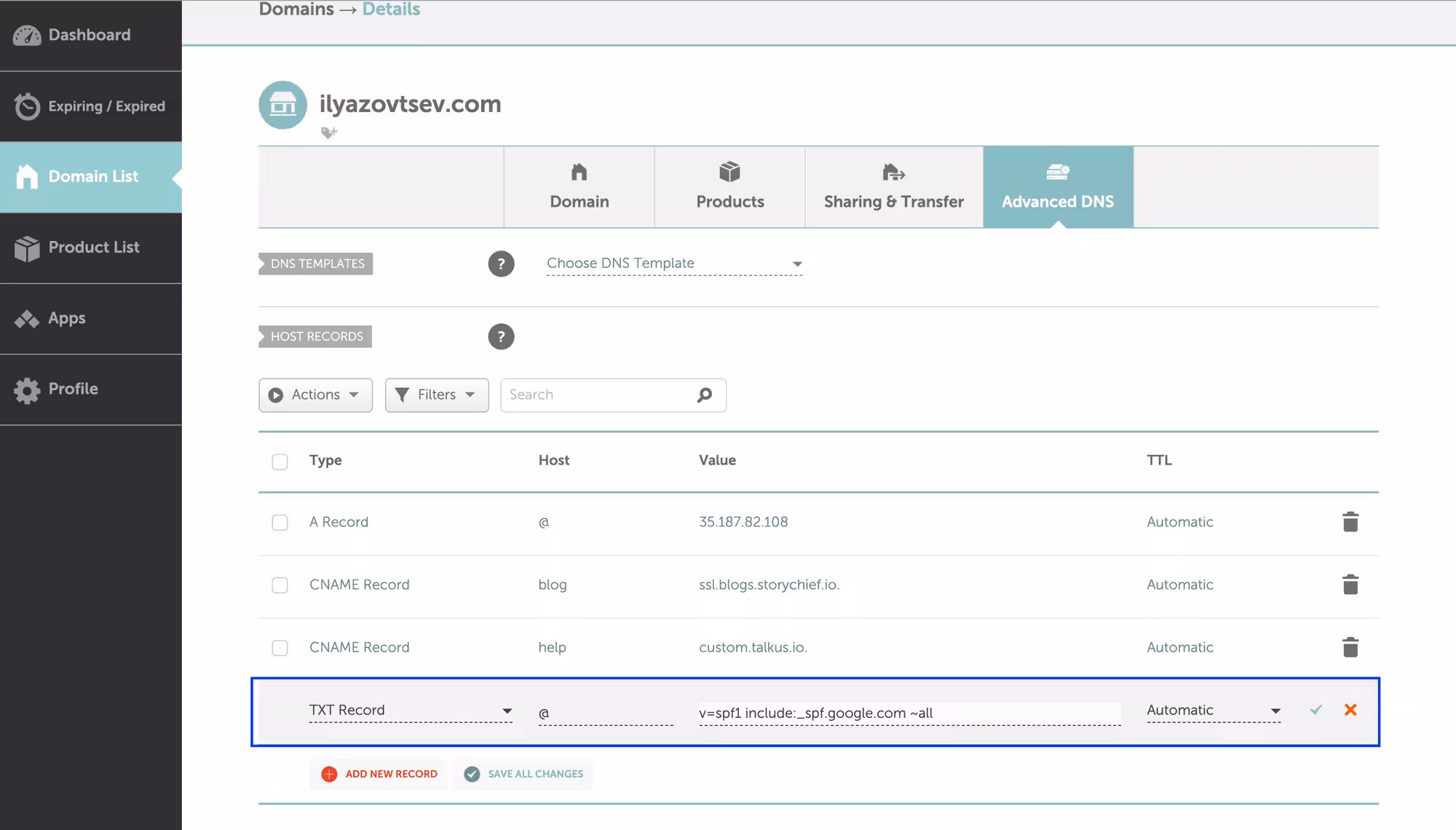Open help question mark for Host Records
The height and width of the screenshot is (830, 1456).
[501, 336]
